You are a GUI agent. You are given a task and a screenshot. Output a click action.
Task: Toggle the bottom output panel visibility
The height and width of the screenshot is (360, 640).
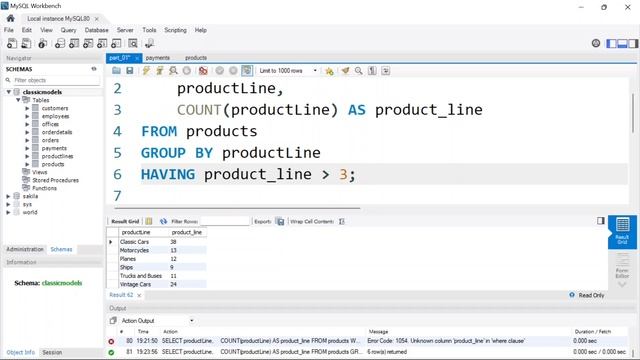(x=622, y=43)
